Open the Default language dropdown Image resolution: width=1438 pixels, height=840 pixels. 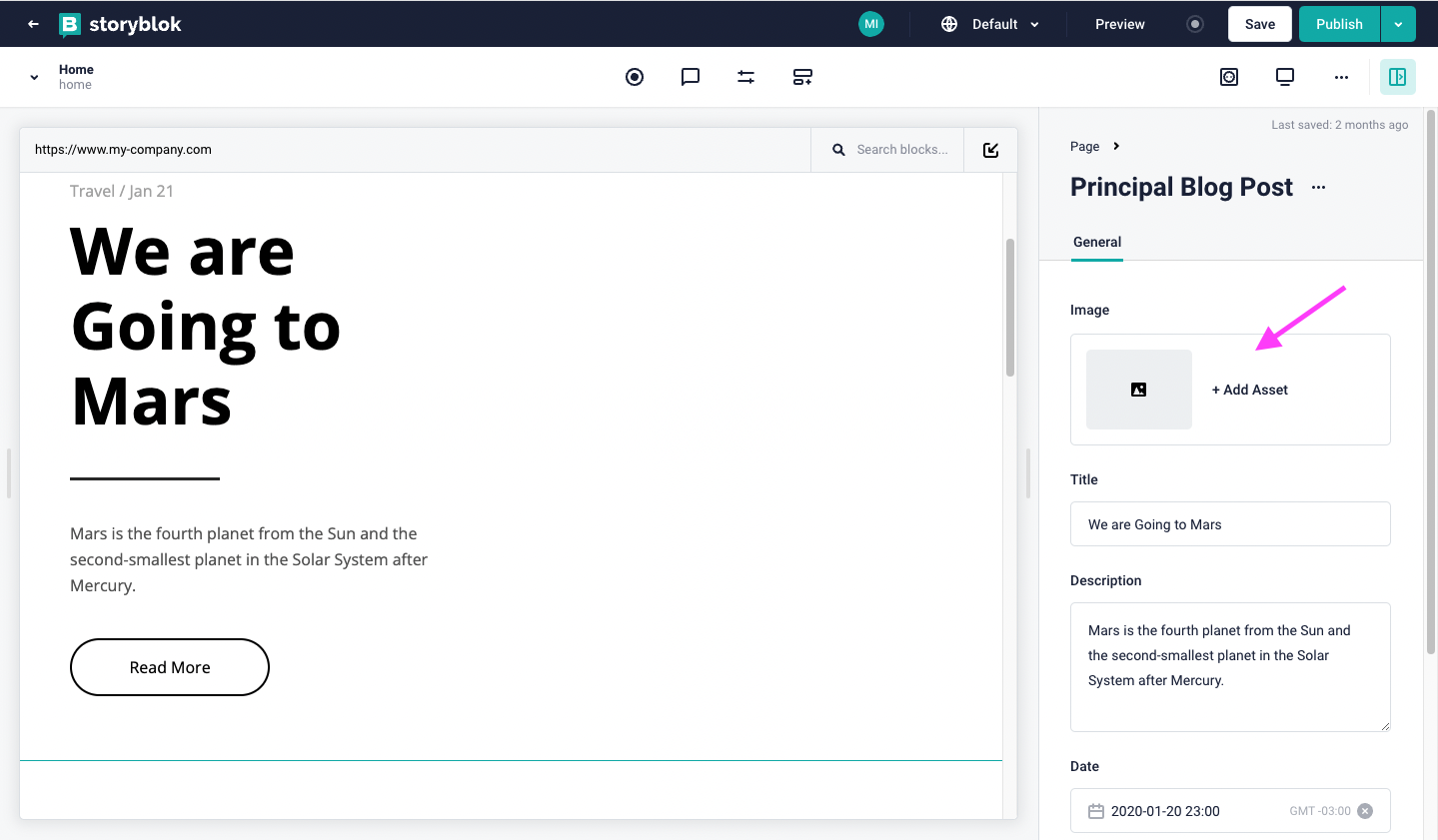click(990, 24)
